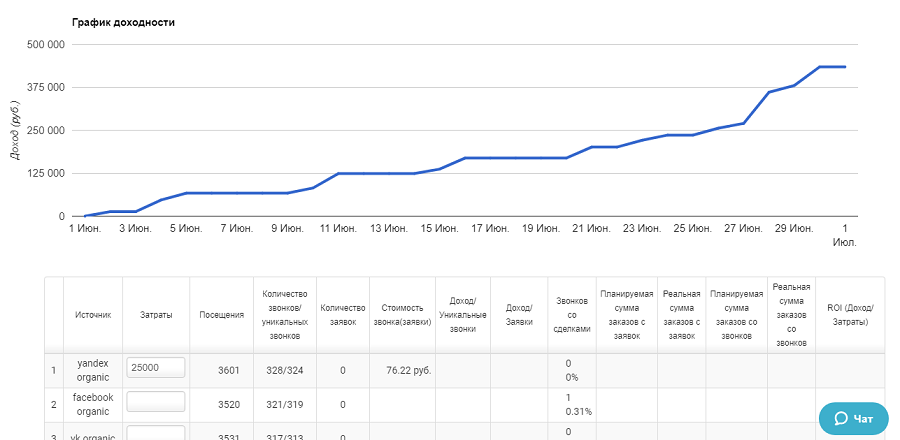Click the 125 000 axis label

pyautogui.click(x=46, y=174)
